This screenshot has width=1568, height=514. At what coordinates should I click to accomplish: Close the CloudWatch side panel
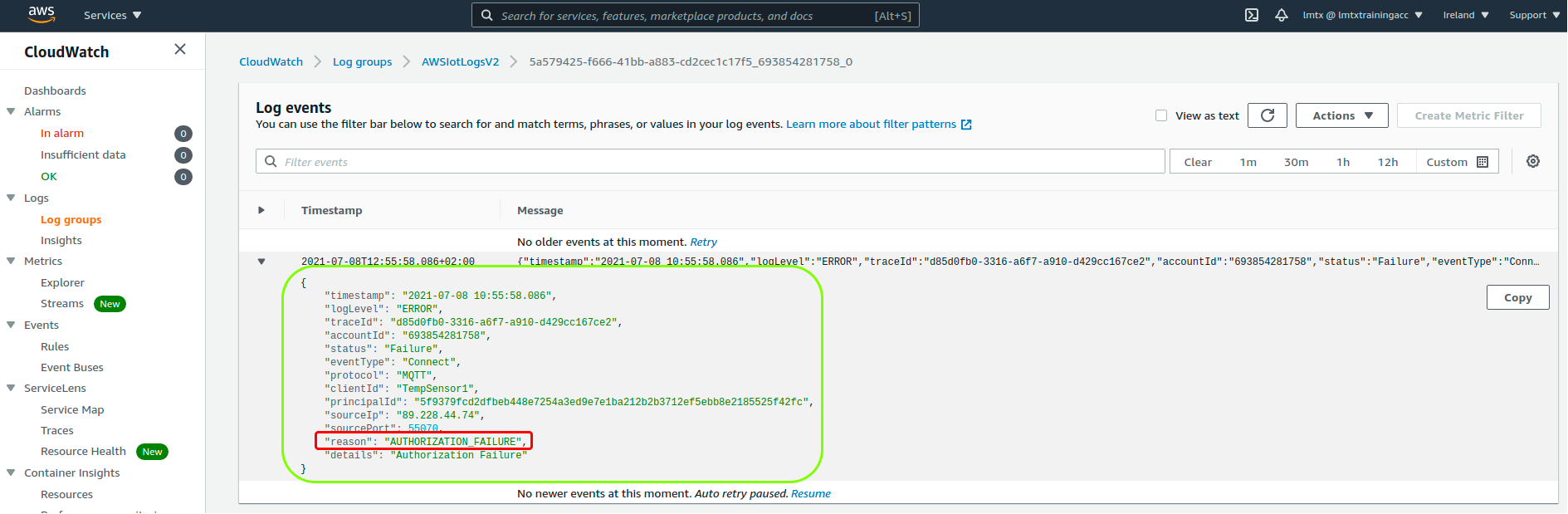[180, 50]
